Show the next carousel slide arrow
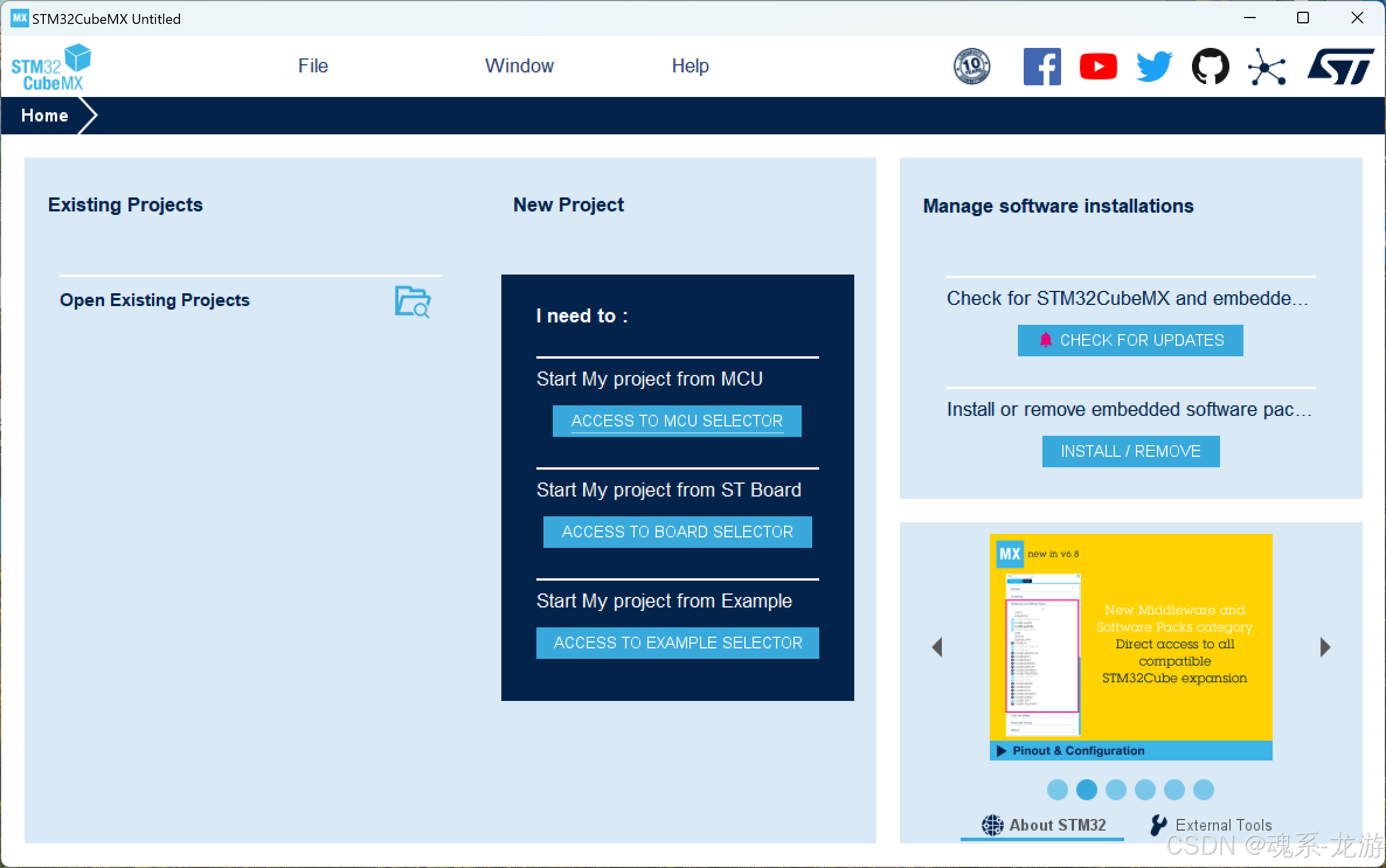 tap(1325, 647)
